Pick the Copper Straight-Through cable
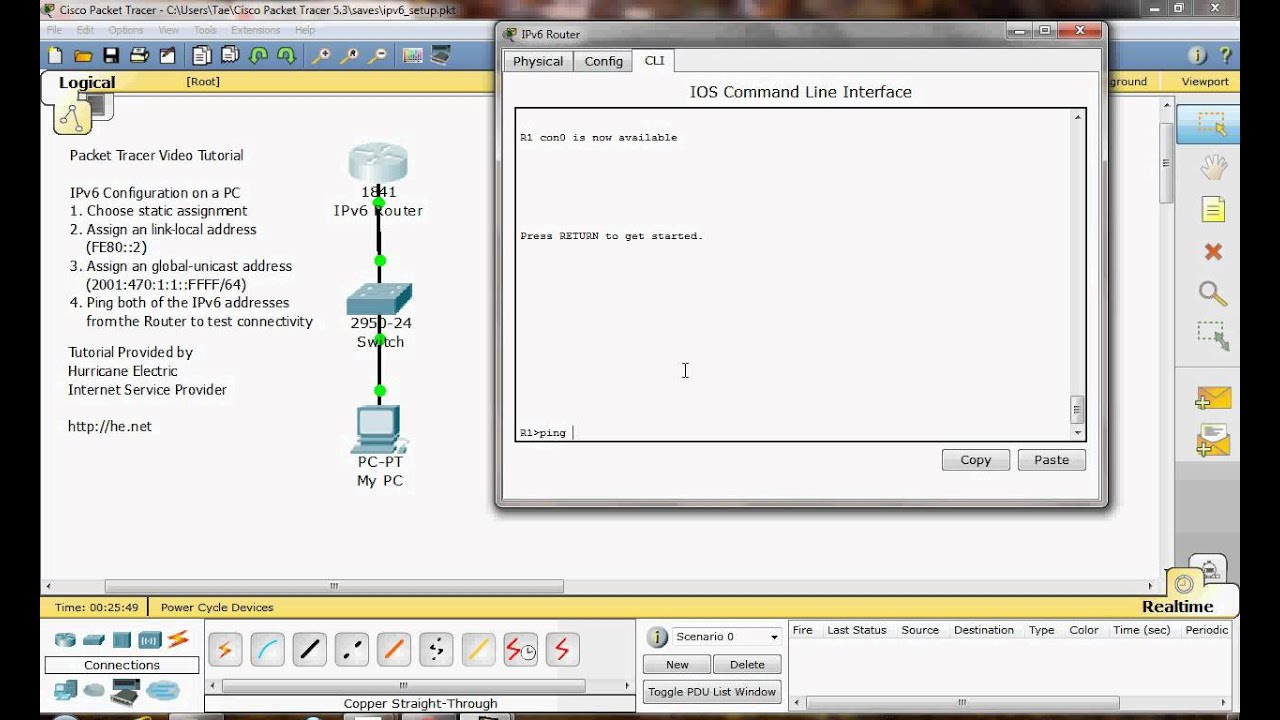The height and width of the screenshot is (720, 1280). [309, 650]
